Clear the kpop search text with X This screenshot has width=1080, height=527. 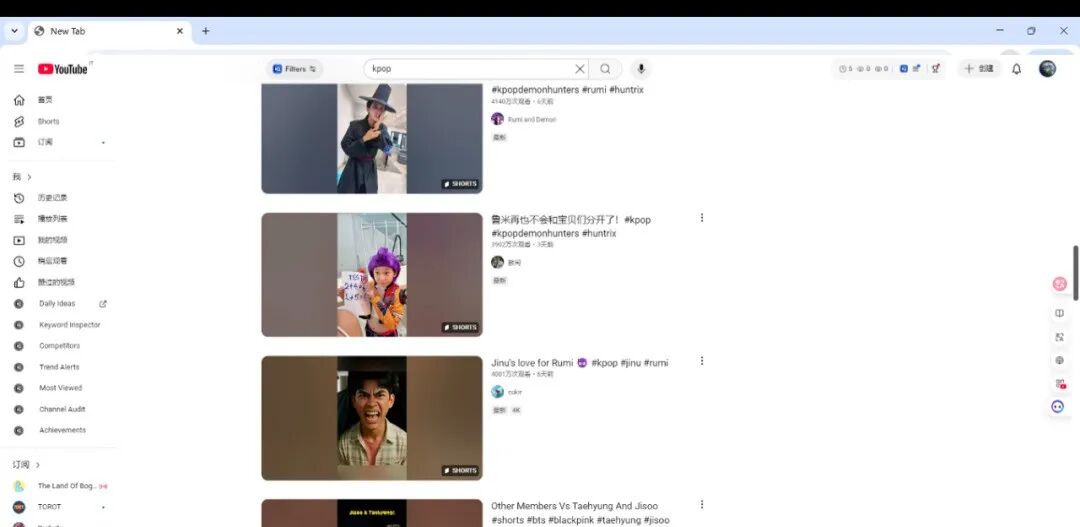(579, 69)
